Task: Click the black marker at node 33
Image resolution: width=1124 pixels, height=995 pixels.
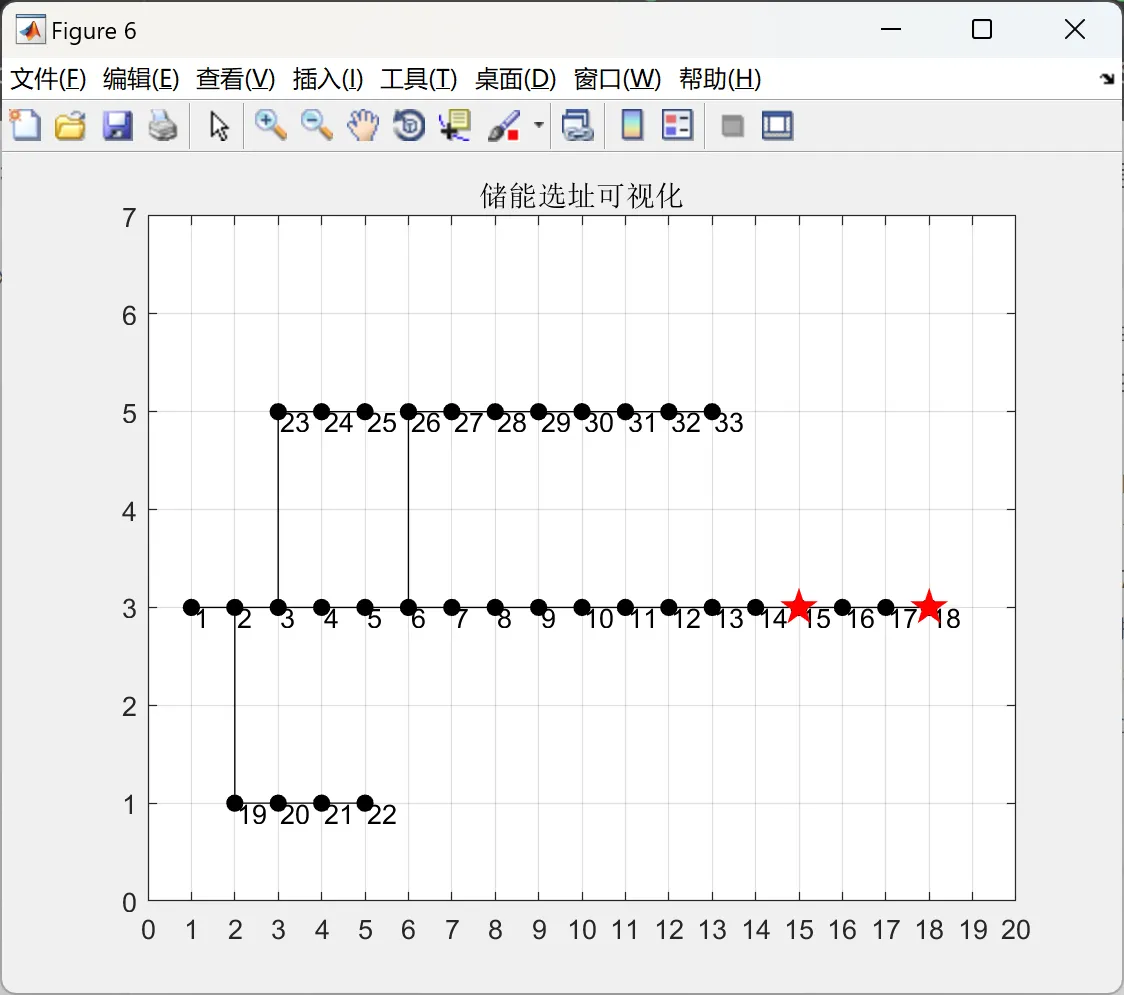Action: (x=712, y=412)
